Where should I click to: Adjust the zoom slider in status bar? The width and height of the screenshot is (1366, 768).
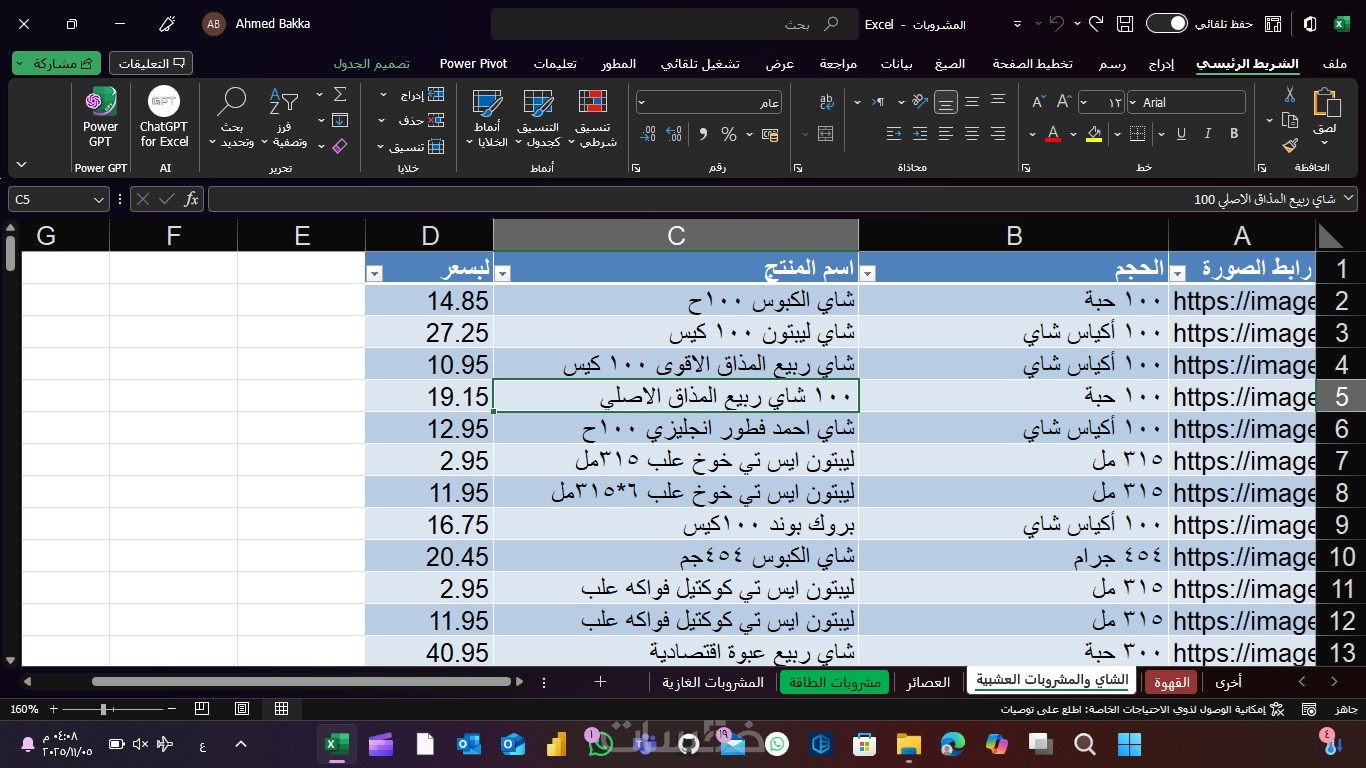[x=104, y=709]
